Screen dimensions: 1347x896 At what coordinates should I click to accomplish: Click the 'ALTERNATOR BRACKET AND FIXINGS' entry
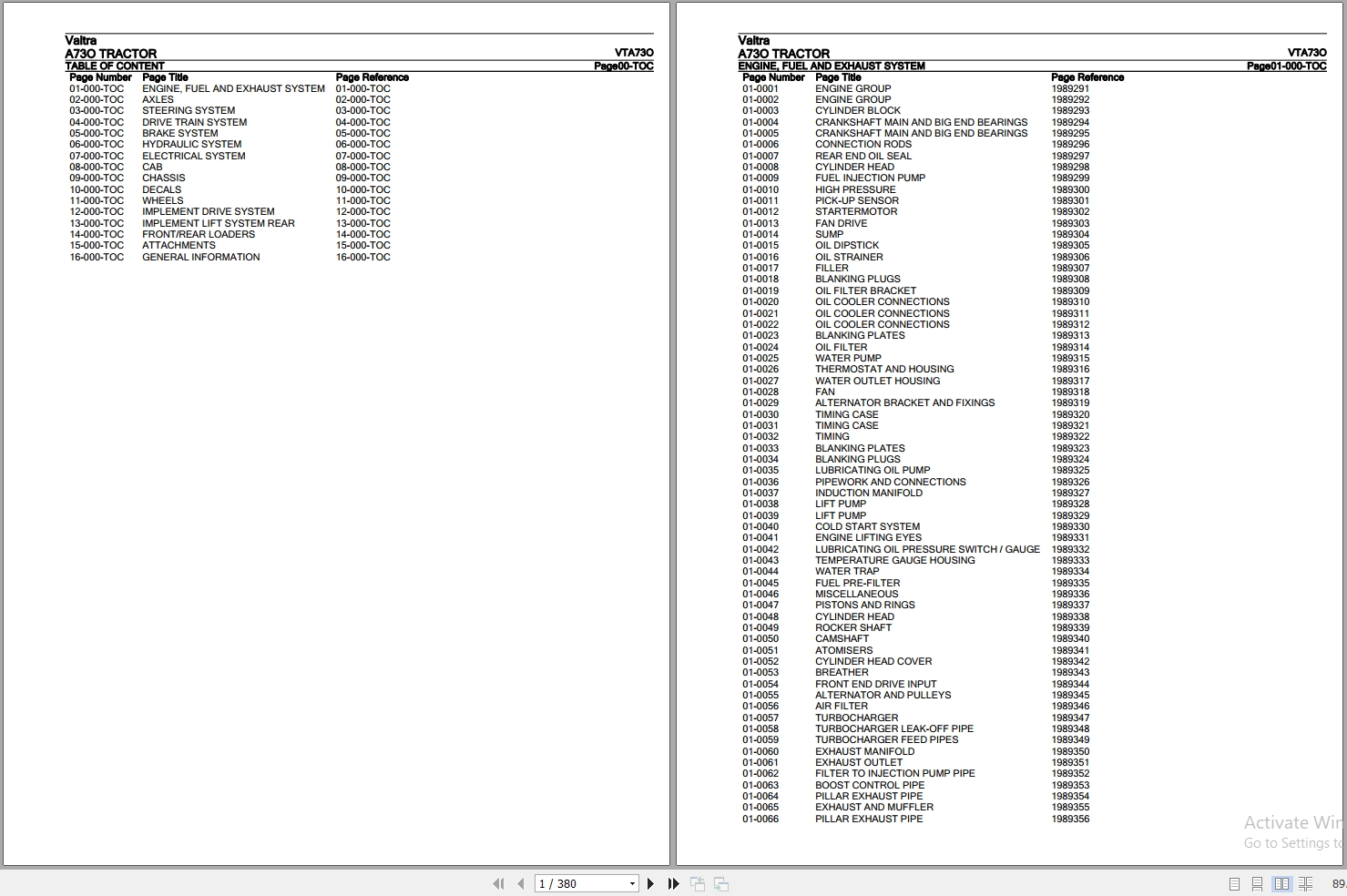pos(904,402)
